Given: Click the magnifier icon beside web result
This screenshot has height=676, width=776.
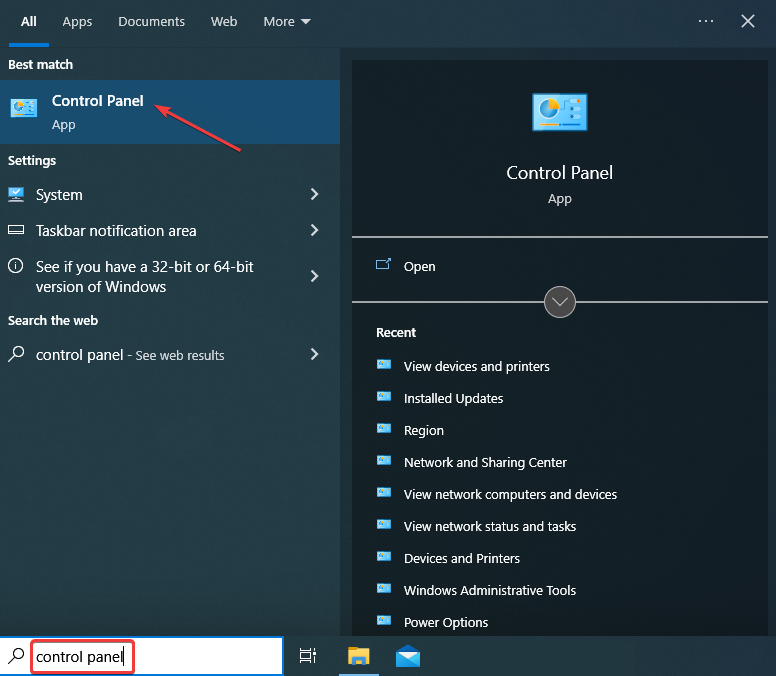Looking at the screenshot, I should click(x=16, y=354).
